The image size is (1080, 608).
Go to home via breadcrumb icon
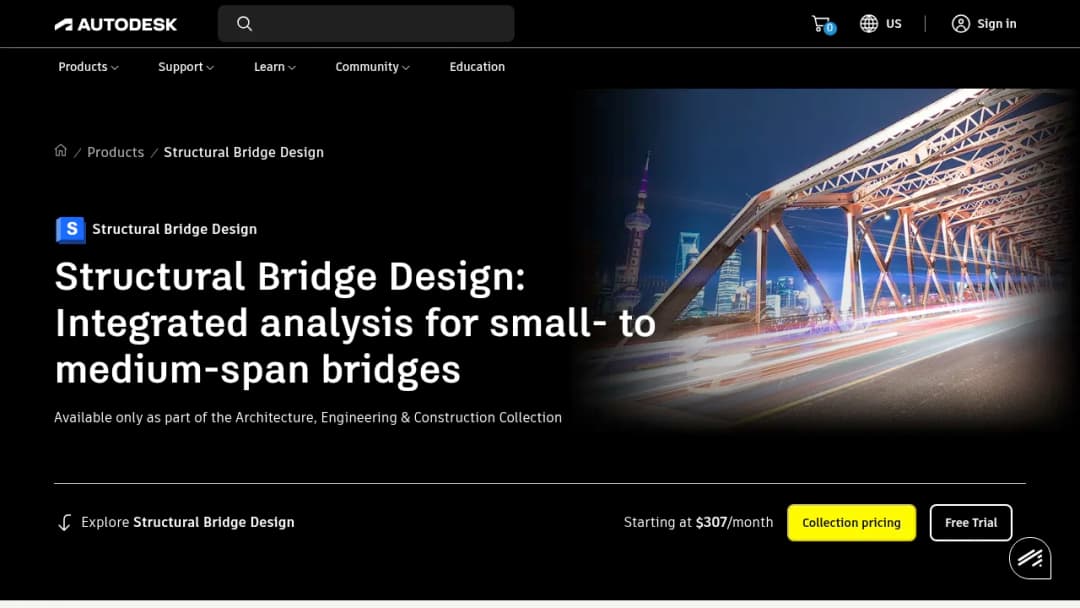pos(61,151)
